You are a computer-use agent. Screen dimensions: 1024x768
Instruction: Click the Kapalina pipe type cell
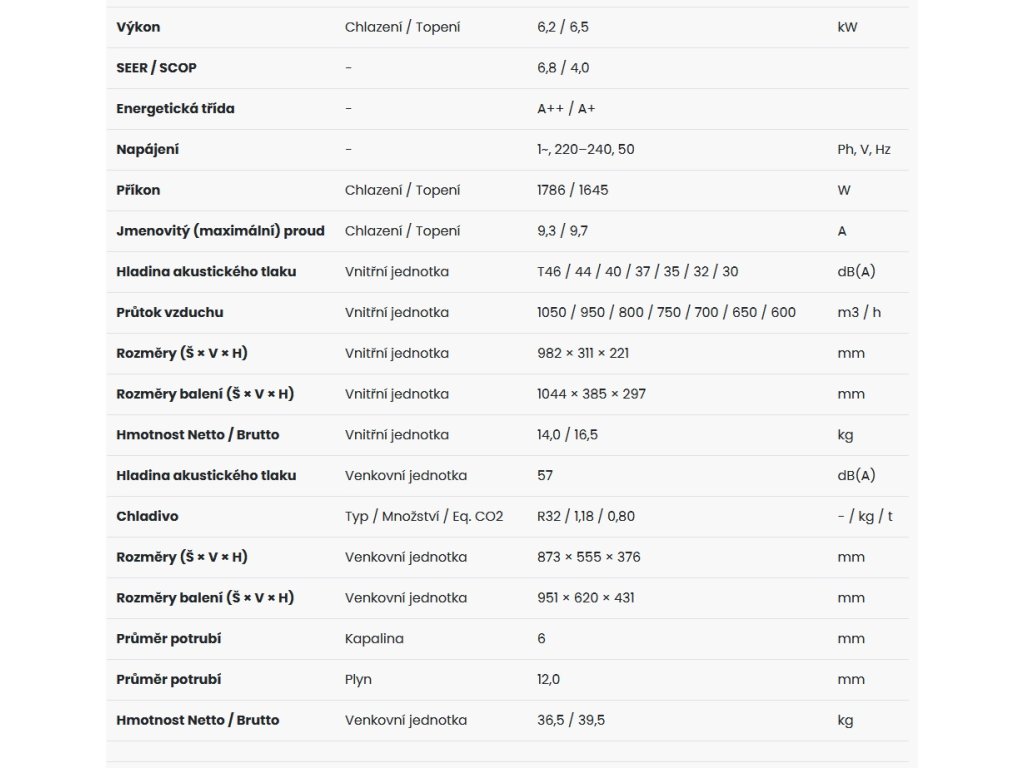[374, 638]
